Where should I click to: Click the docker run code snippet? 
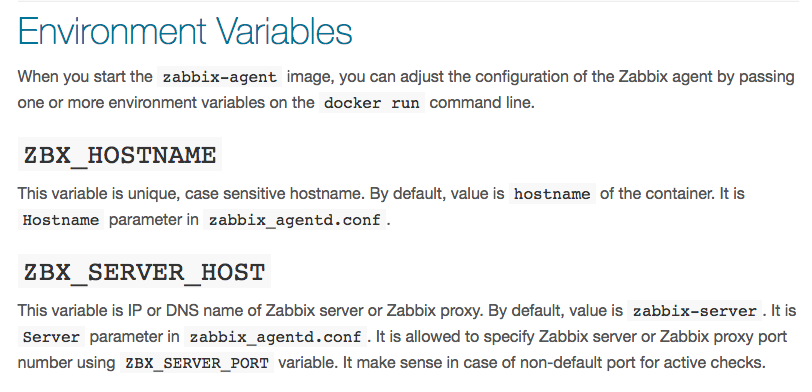coord(371,103)
